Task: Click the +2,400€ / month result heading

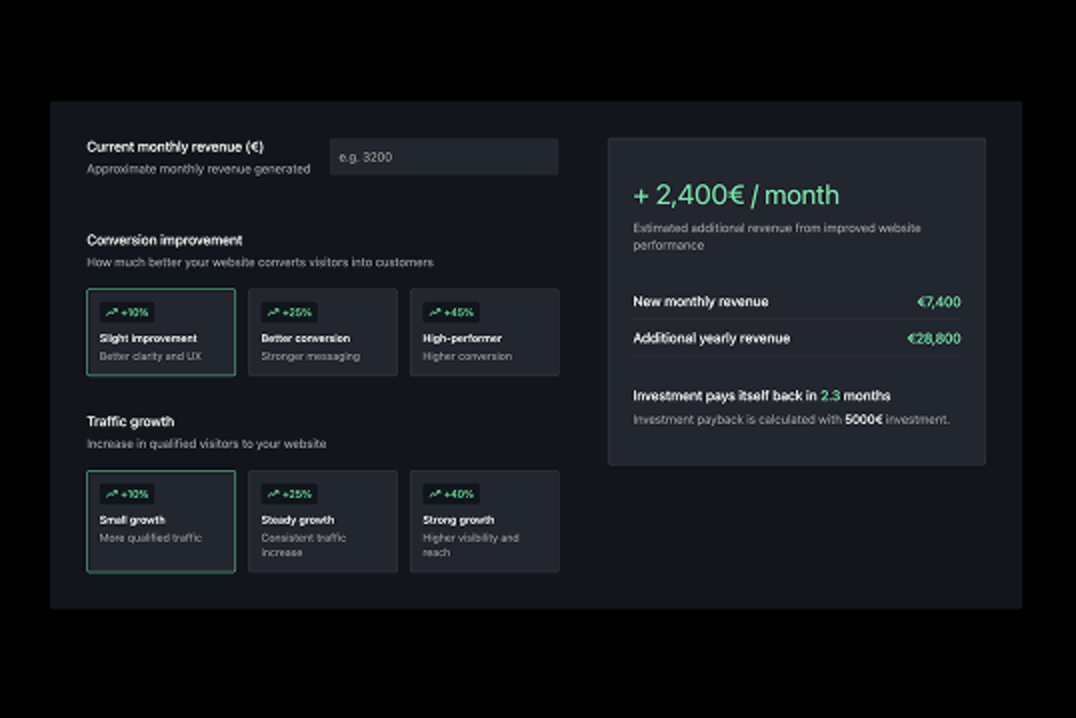Action: [x=736, y=196]
